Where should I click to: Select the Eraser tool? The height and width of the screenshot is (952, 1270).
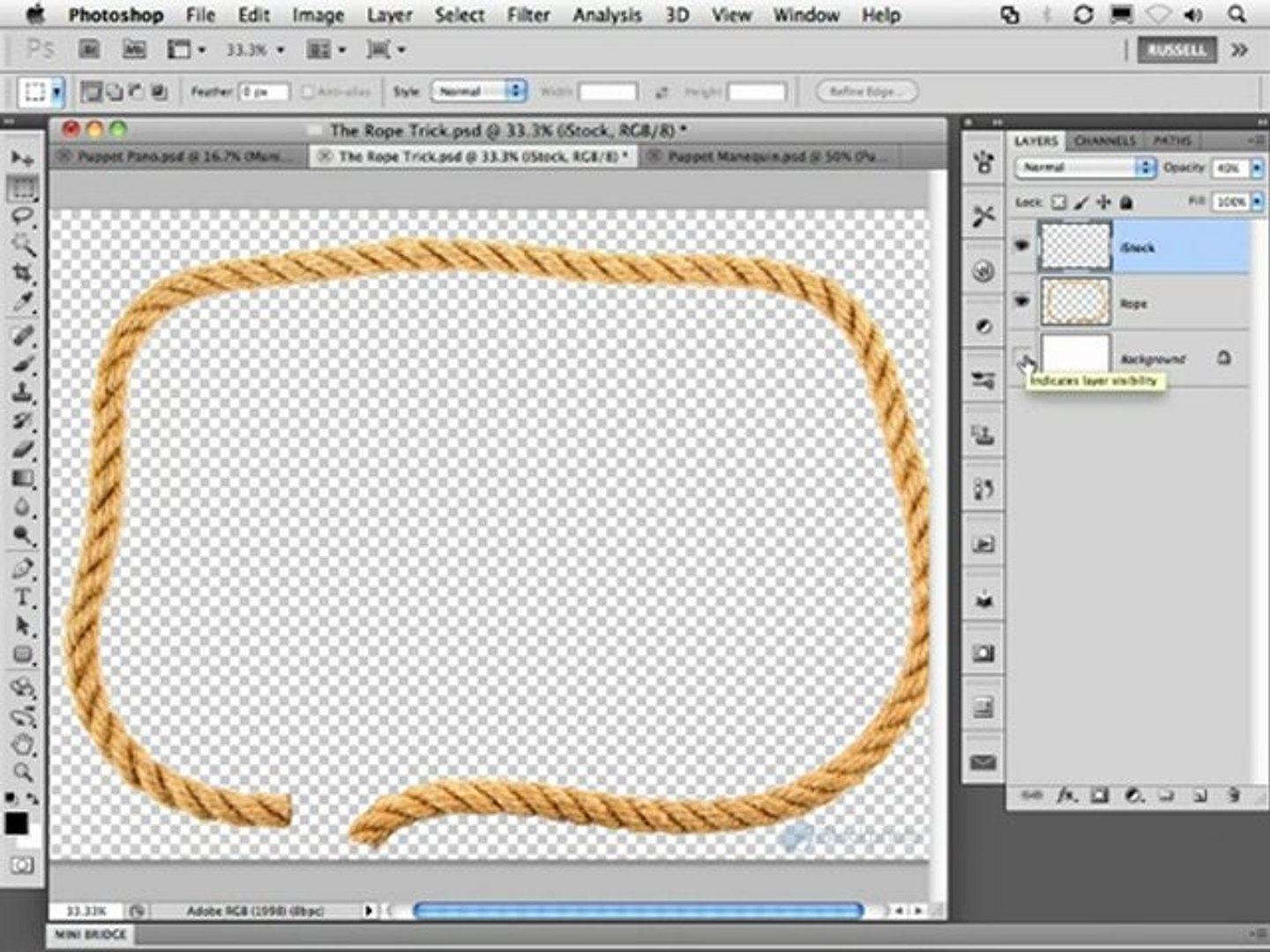pyautogui.click(x=23, y=450)
